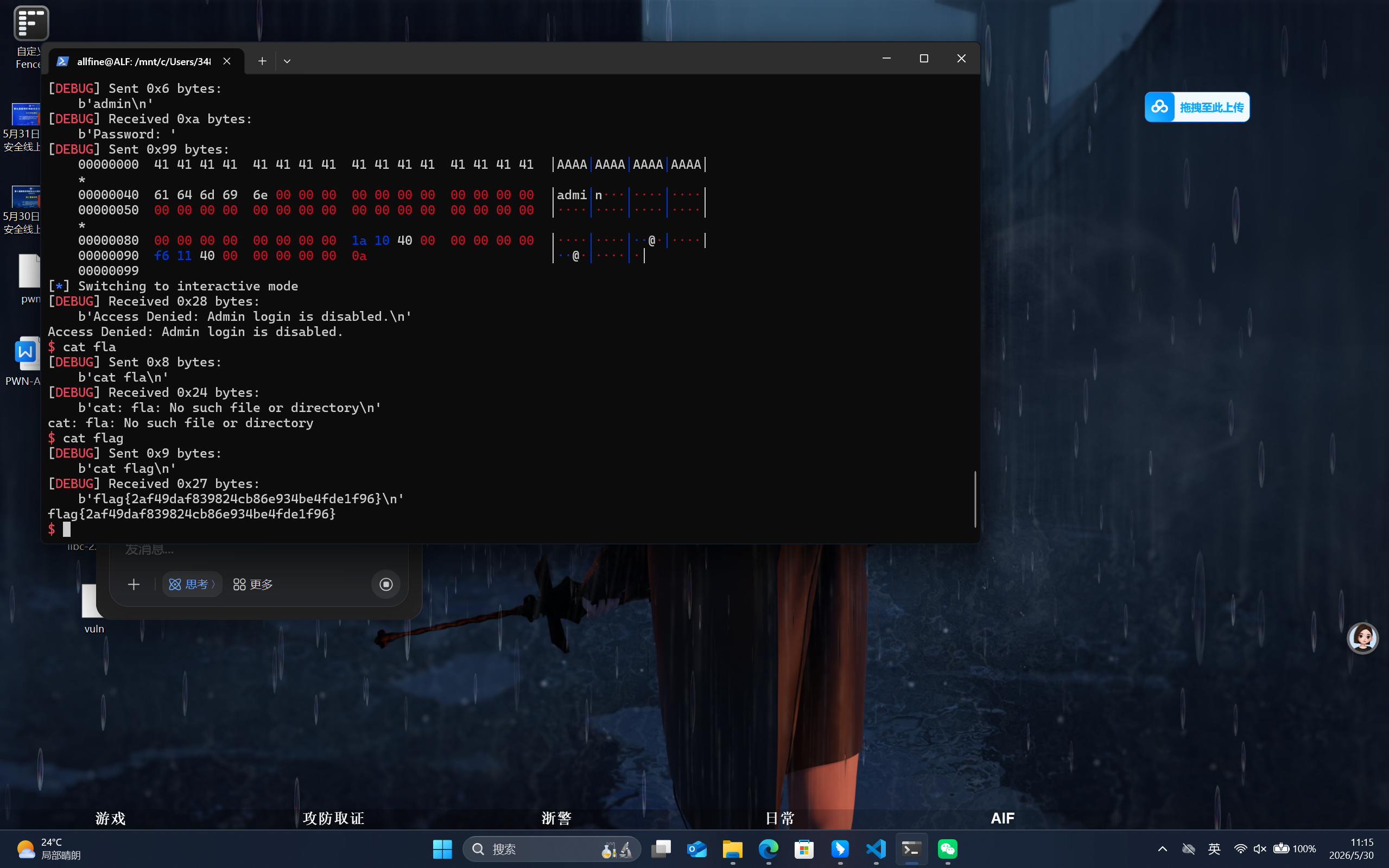Screen dimensions: 1389x868
Task: Toggle the 思考 thinking mode in chat window
Action: (x=192, y=585)
